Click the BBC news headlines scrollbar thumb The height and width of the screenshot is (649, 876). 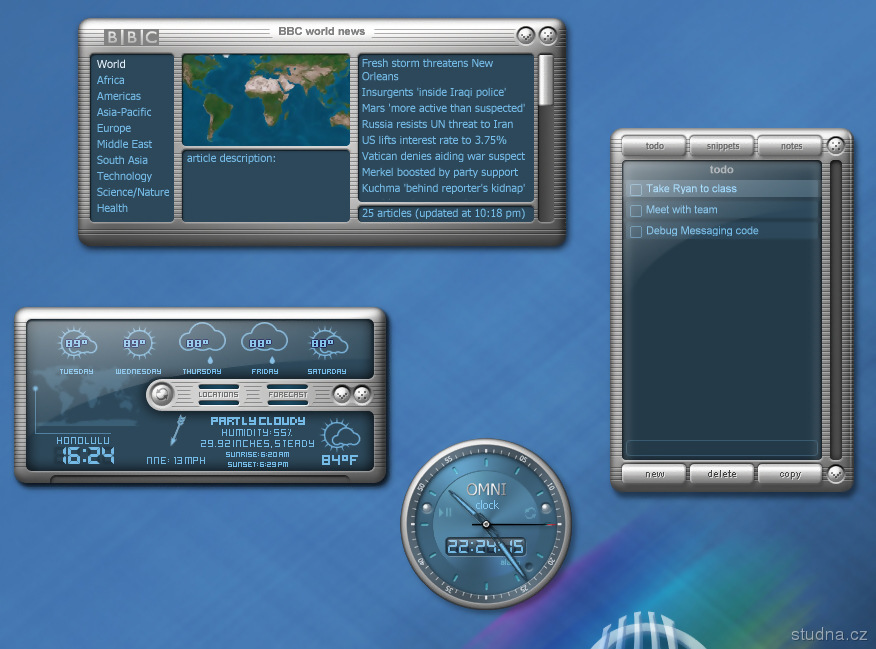546,80
